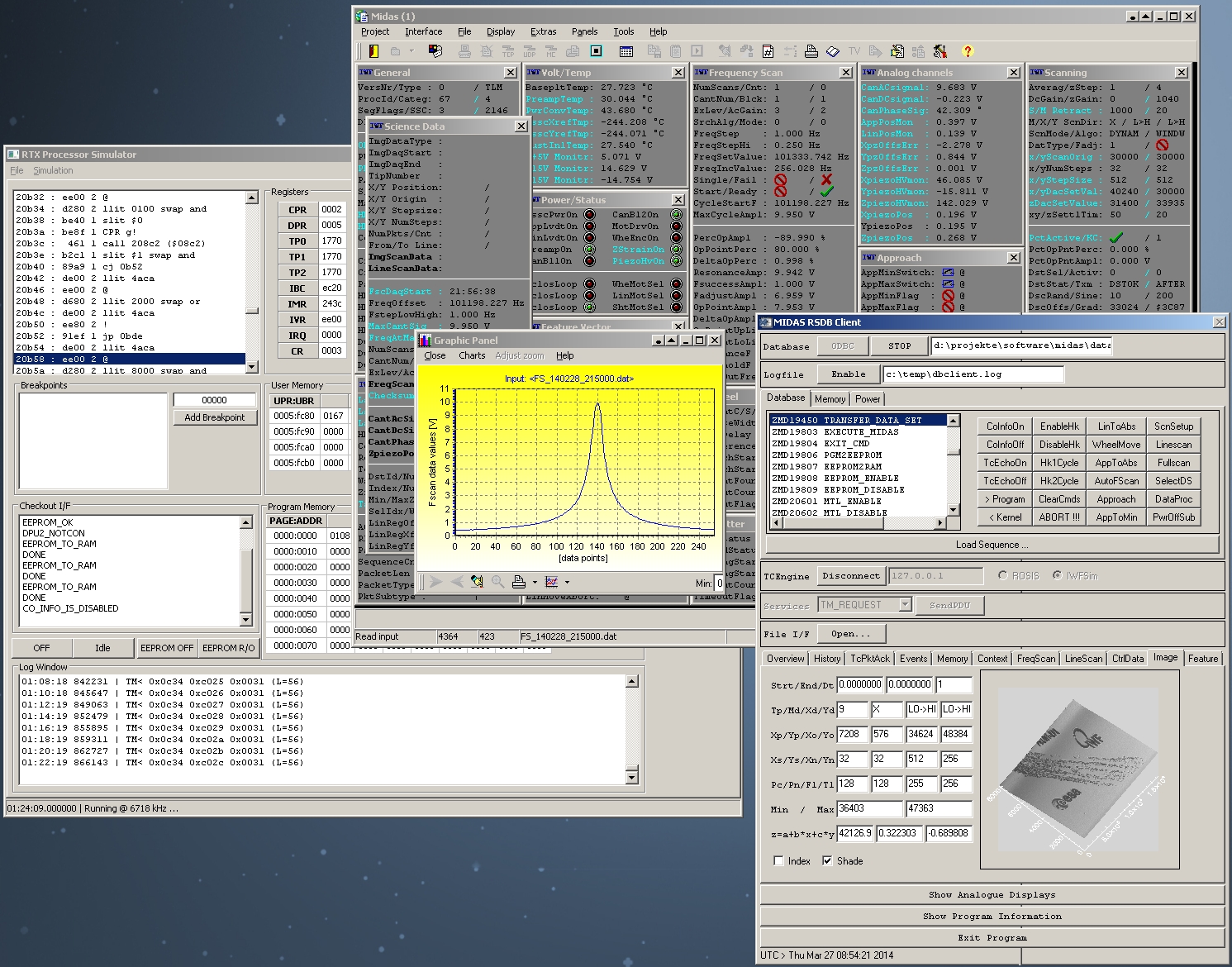Image resolution: width=1232 pixels, height=967 pixels.
Task: Click the down arrow of the Log Window scrollbar
Action: [632, 777]
